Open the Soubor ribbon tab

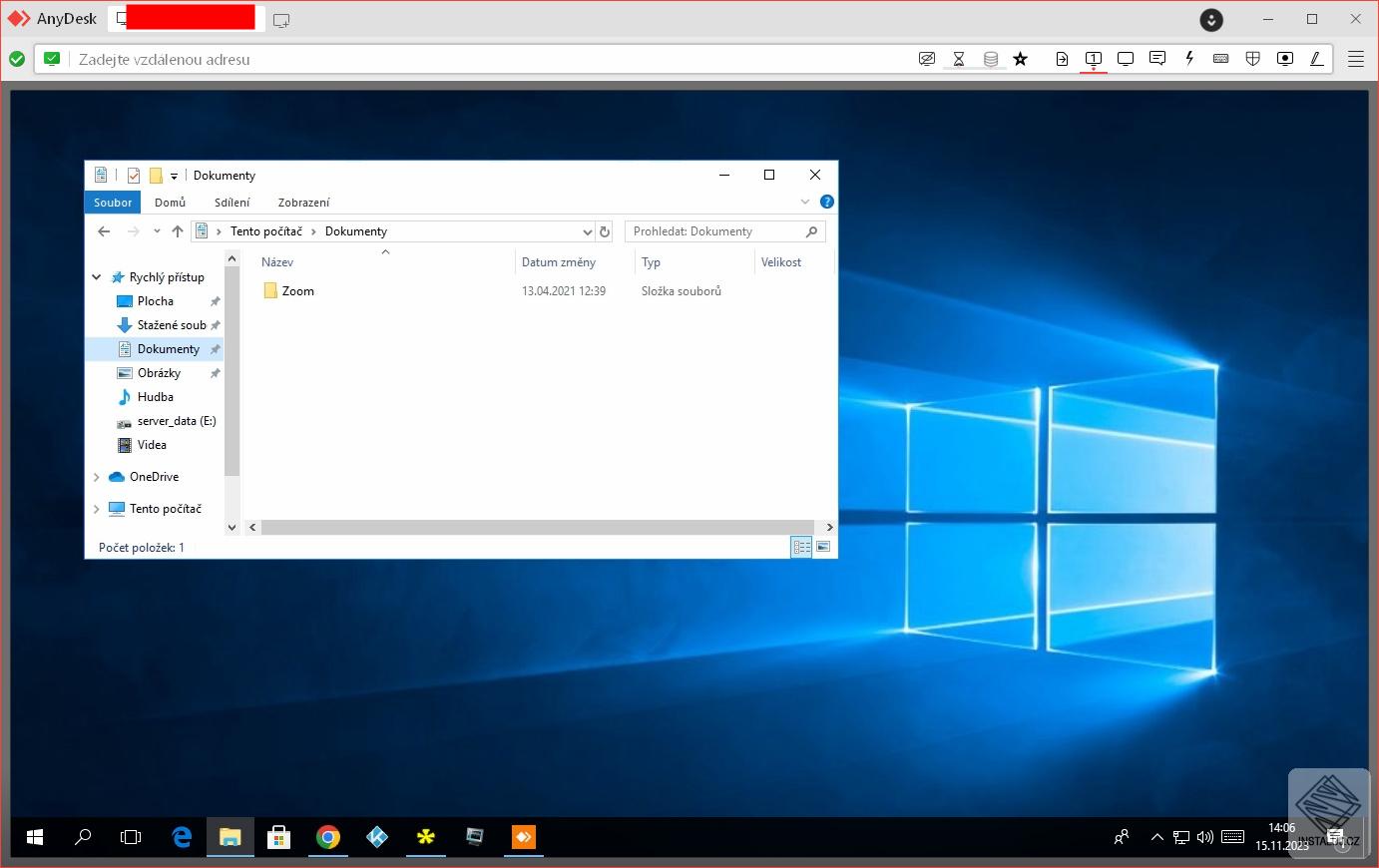113,203
